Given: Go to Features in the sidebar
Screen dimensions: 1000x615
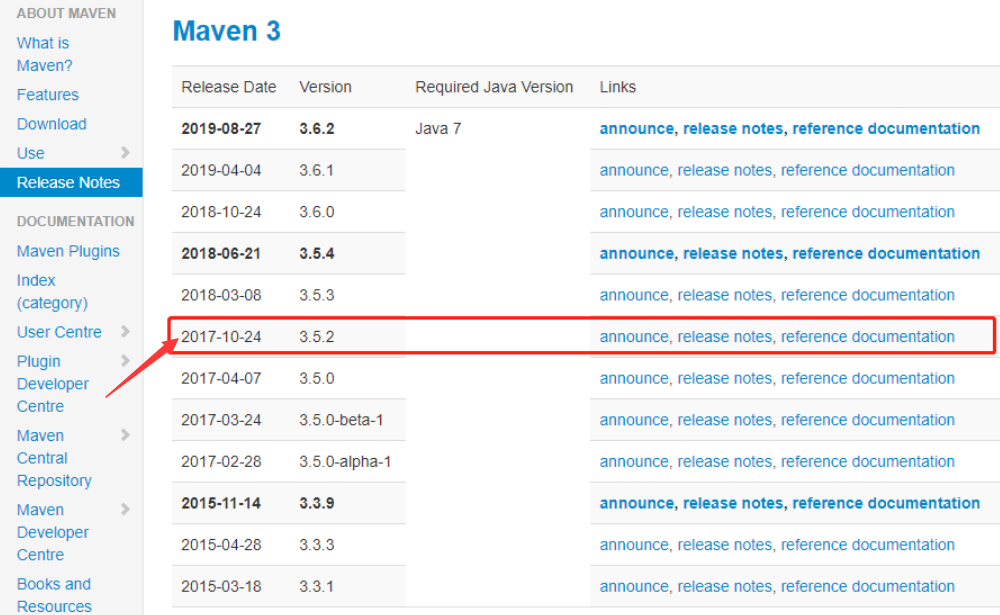Looking at the screenshot, I should pos(48,94).
